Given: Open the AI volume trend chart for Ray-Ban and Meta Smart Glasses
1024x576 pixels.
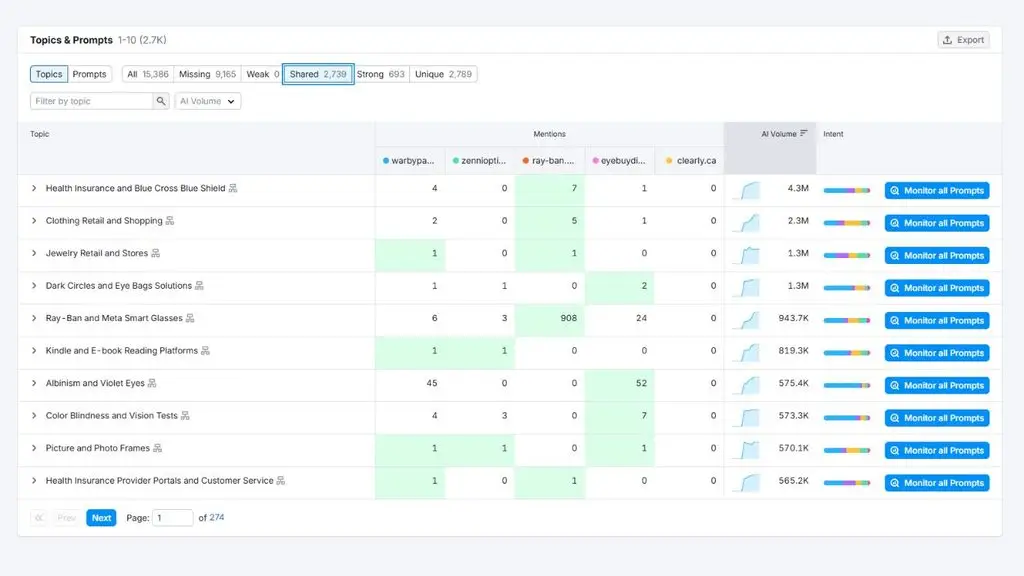Looking at the screenshot, I should coord(746,321).
